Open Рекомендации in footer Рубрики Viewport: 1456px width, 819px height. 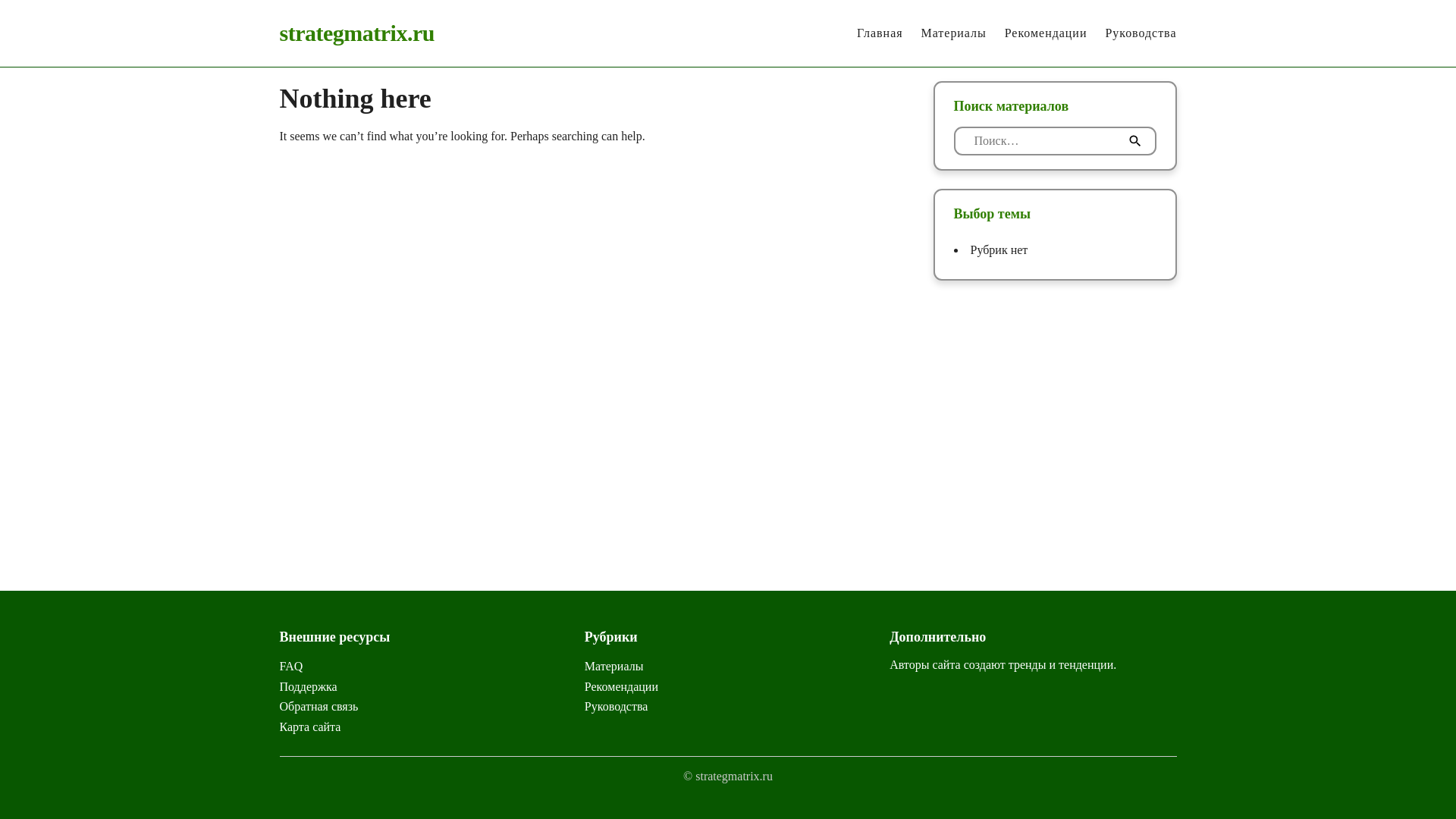tap(621, 687)
